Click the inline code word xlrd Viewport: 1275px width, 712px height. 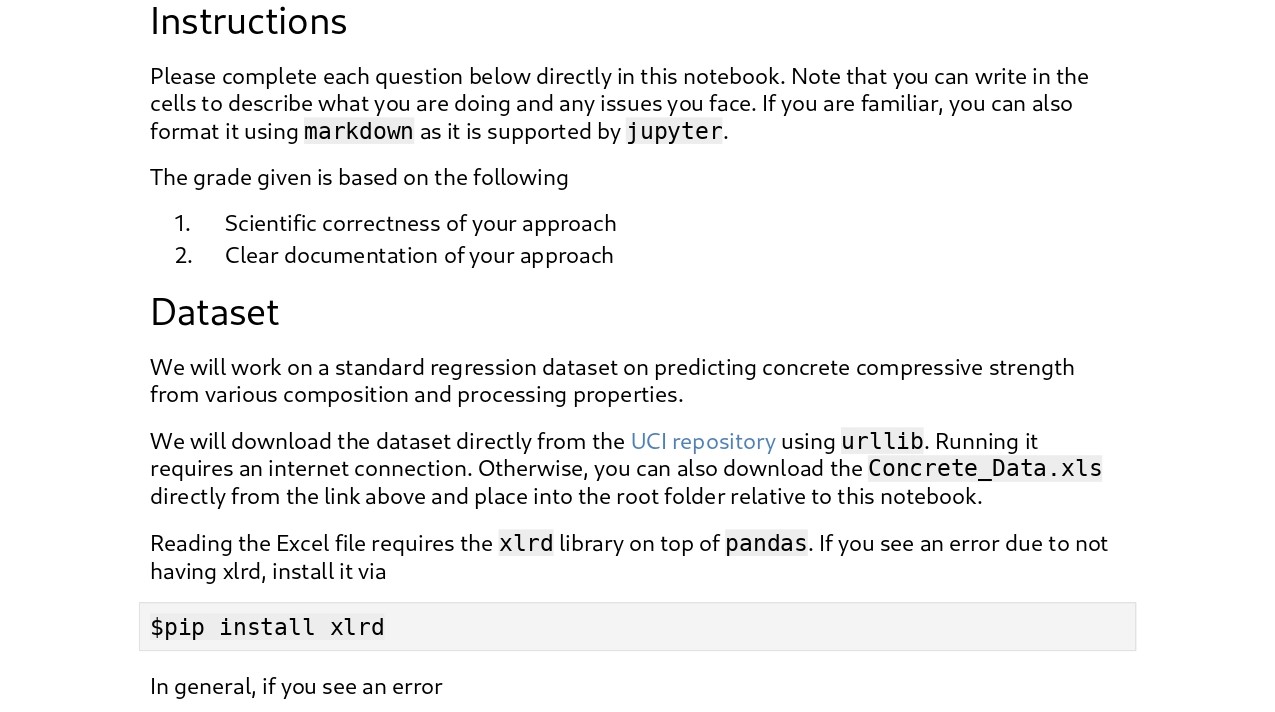525,543
